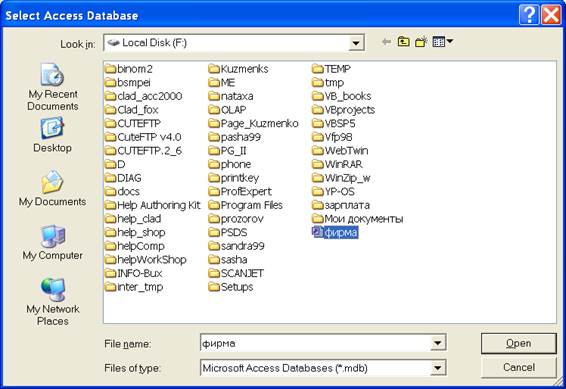Image resolution: width=566 pixels, height=389 pixels.
Task: Select the helpComp folder
Action: tap(135, 246)
